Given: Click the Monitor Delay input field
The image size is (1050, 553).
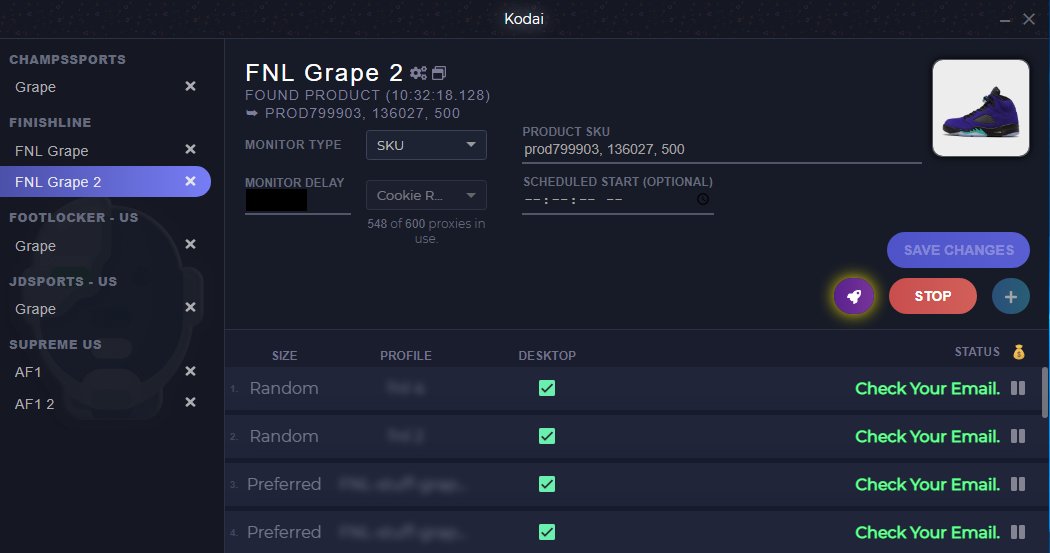Looking at the screenshot, I should click(x=297, y=201).
